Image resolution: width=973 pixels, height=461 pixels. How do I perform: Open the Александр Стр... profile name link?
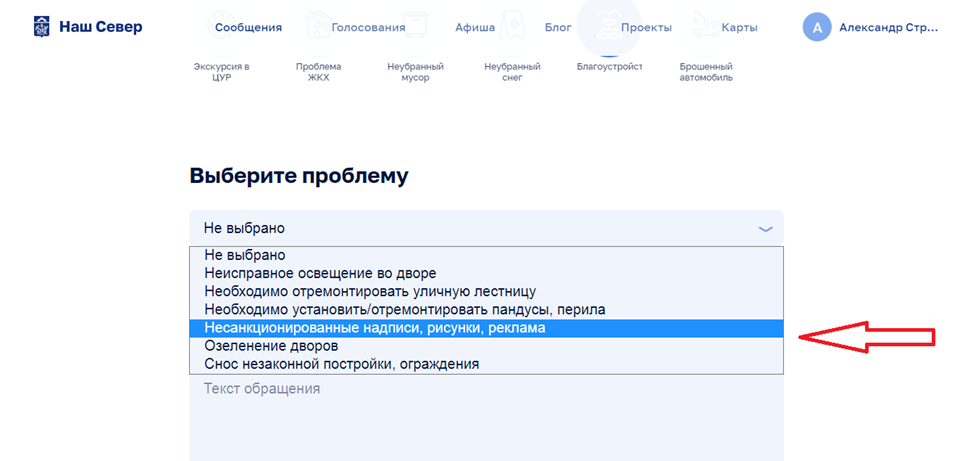pos(888,27)
